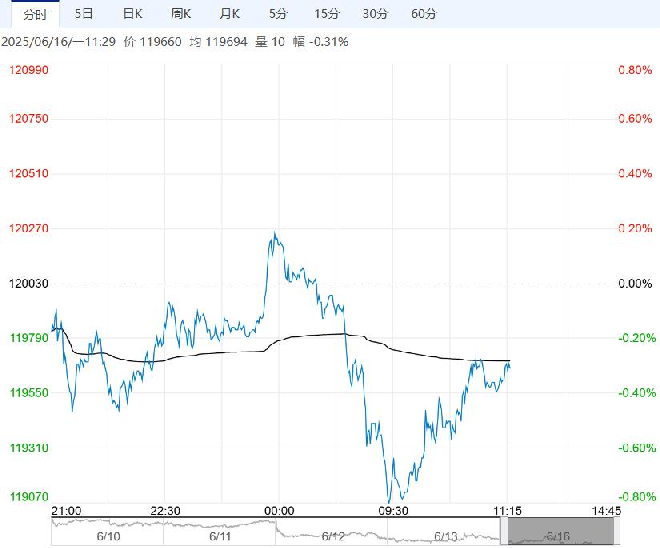This screenshot has width=660, height=548.
Task: Click the 0.60% positive percent label
Action: point(635,119)
